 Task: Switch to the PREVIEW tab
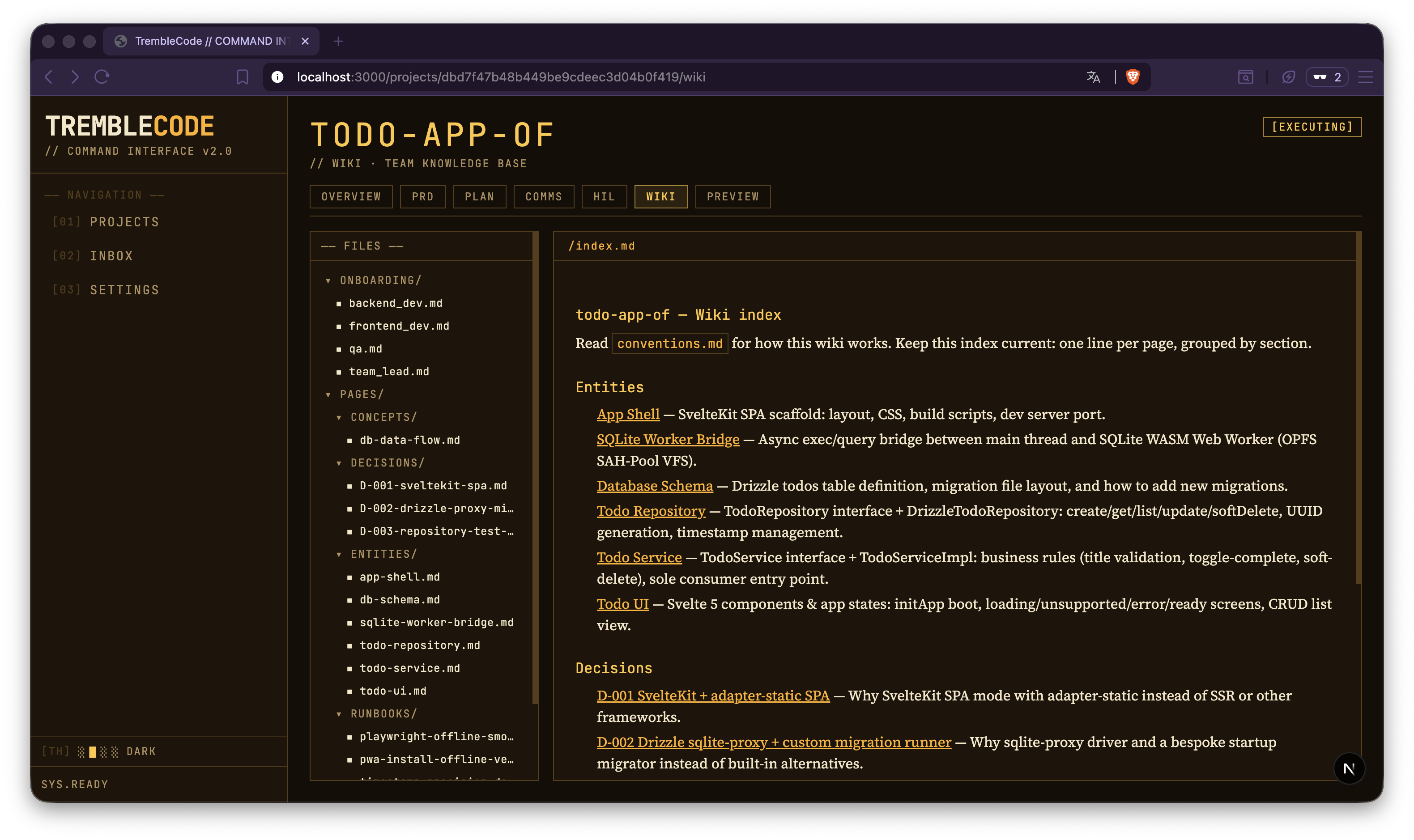[x=733, y=196]
